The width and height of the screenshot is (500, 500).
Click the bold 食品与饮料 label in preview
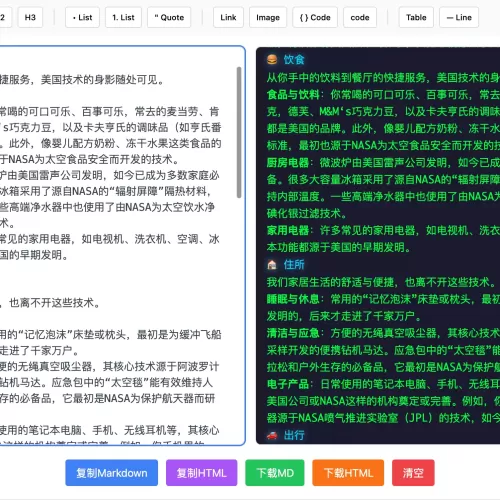pyautogui.click(x=293, y=95)
